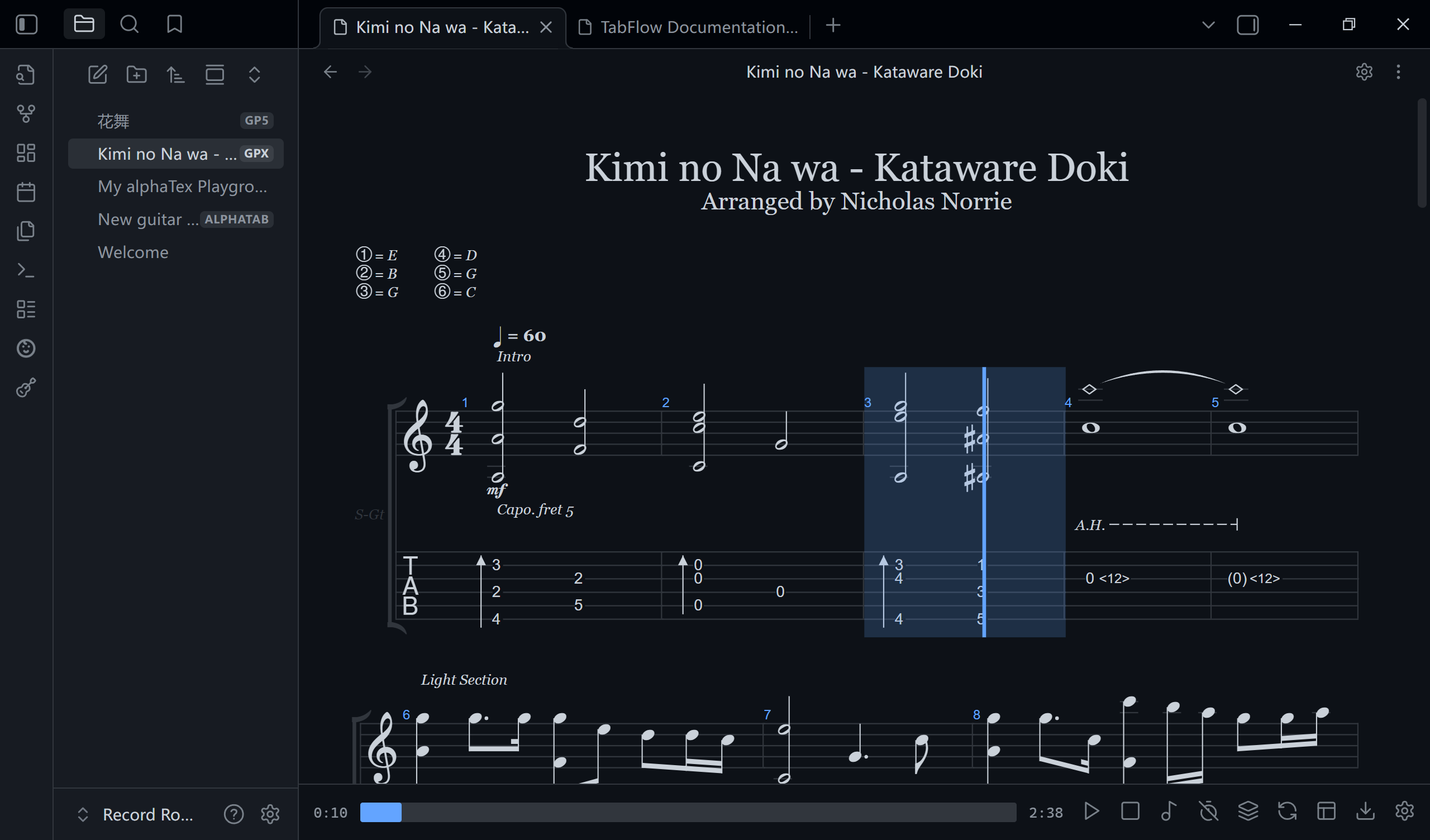
Task: Toggle the metronome note icon
Action: [1169, 811]
